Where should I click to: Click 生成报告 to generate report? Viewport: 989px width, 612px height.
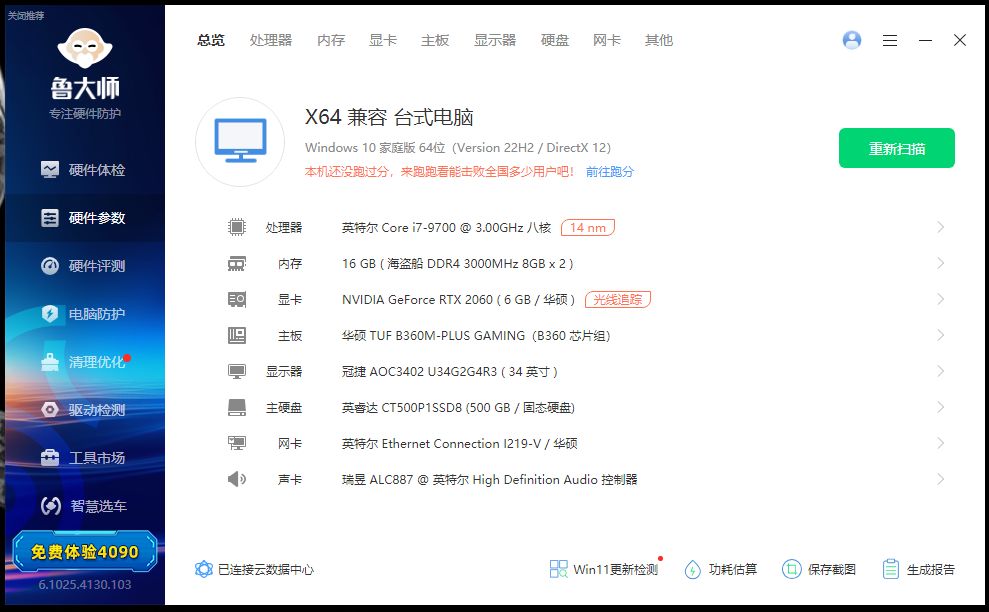(918, 569)
